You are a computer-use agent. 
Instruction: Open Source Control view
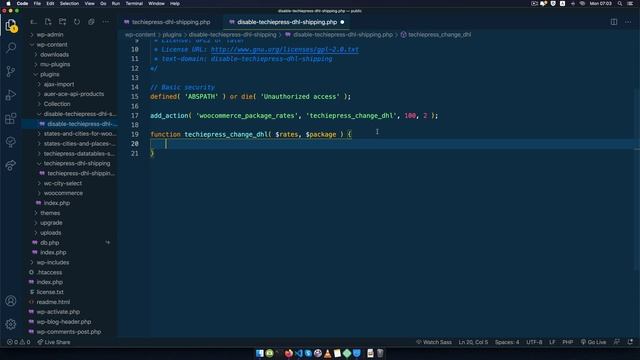tap(11, 71)
